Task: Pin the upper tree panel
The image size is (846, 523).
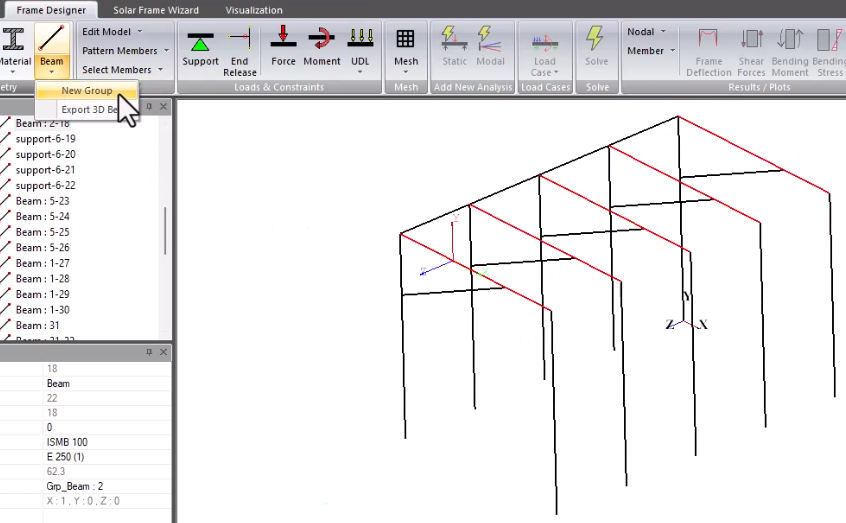Action: [149, 106]
